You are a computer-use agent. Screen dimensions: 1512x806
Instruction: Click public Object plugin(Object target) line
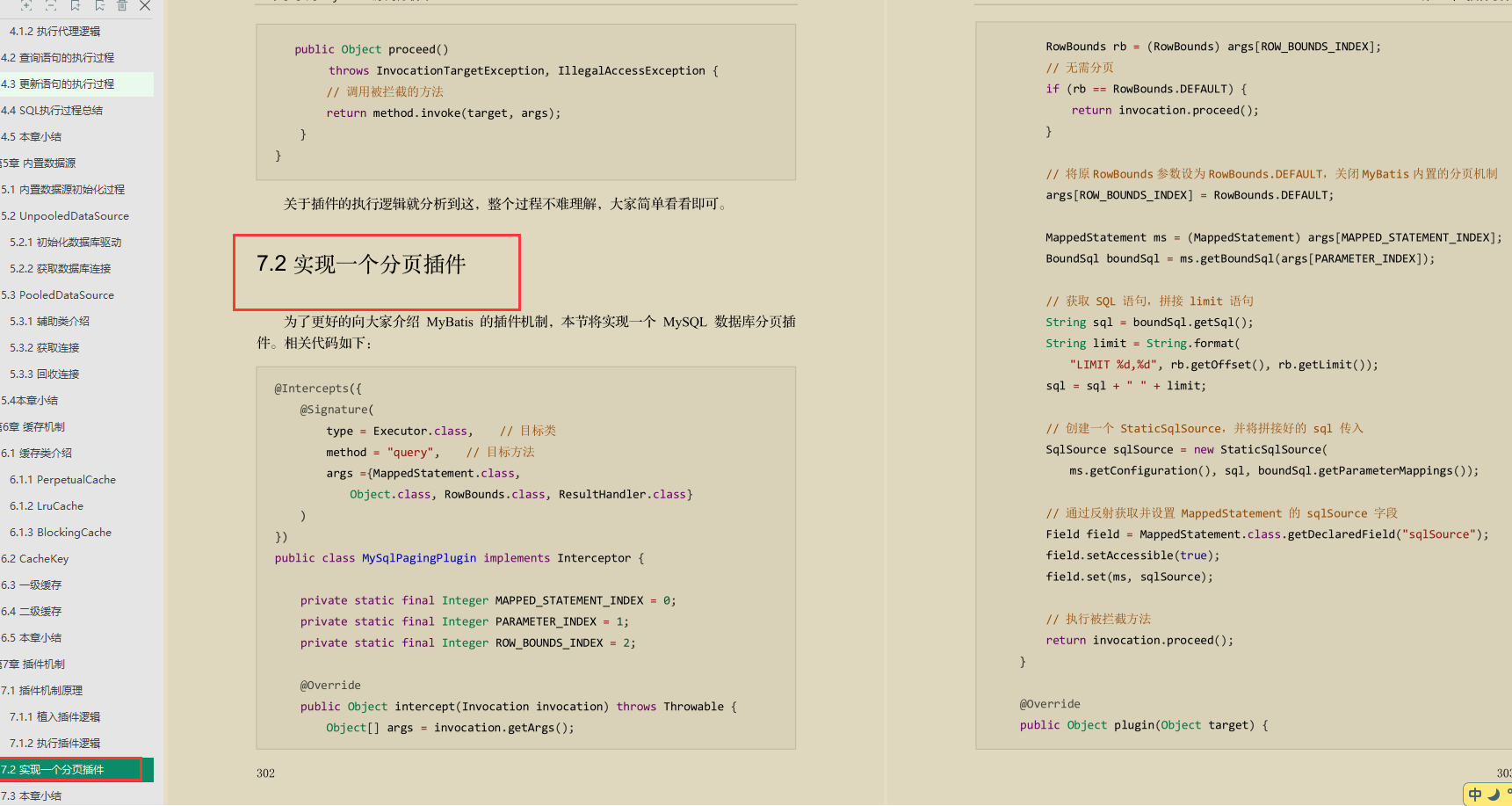1144,725
